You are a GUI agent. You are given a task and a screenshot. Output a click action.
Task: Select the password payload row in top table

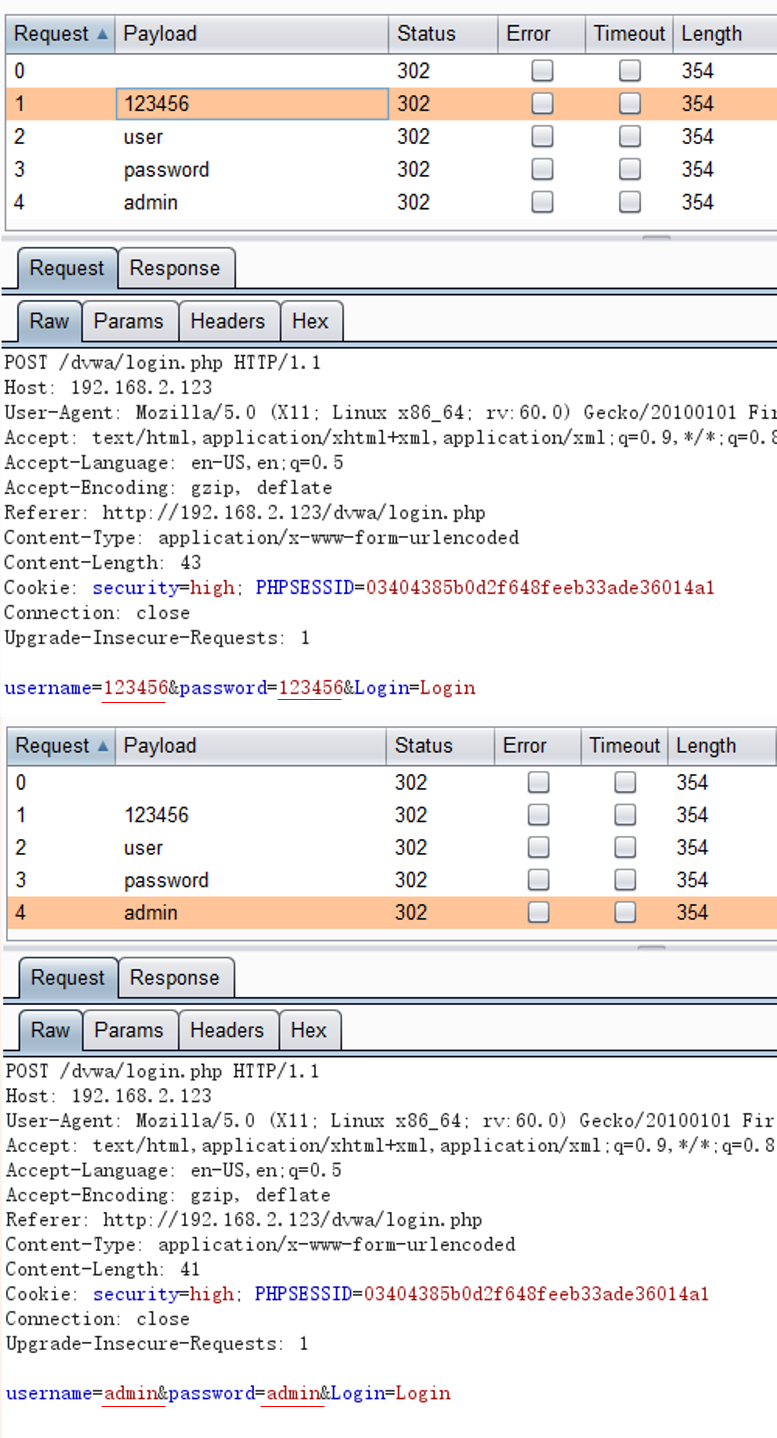pyautogui.click(x=166, y=170)
